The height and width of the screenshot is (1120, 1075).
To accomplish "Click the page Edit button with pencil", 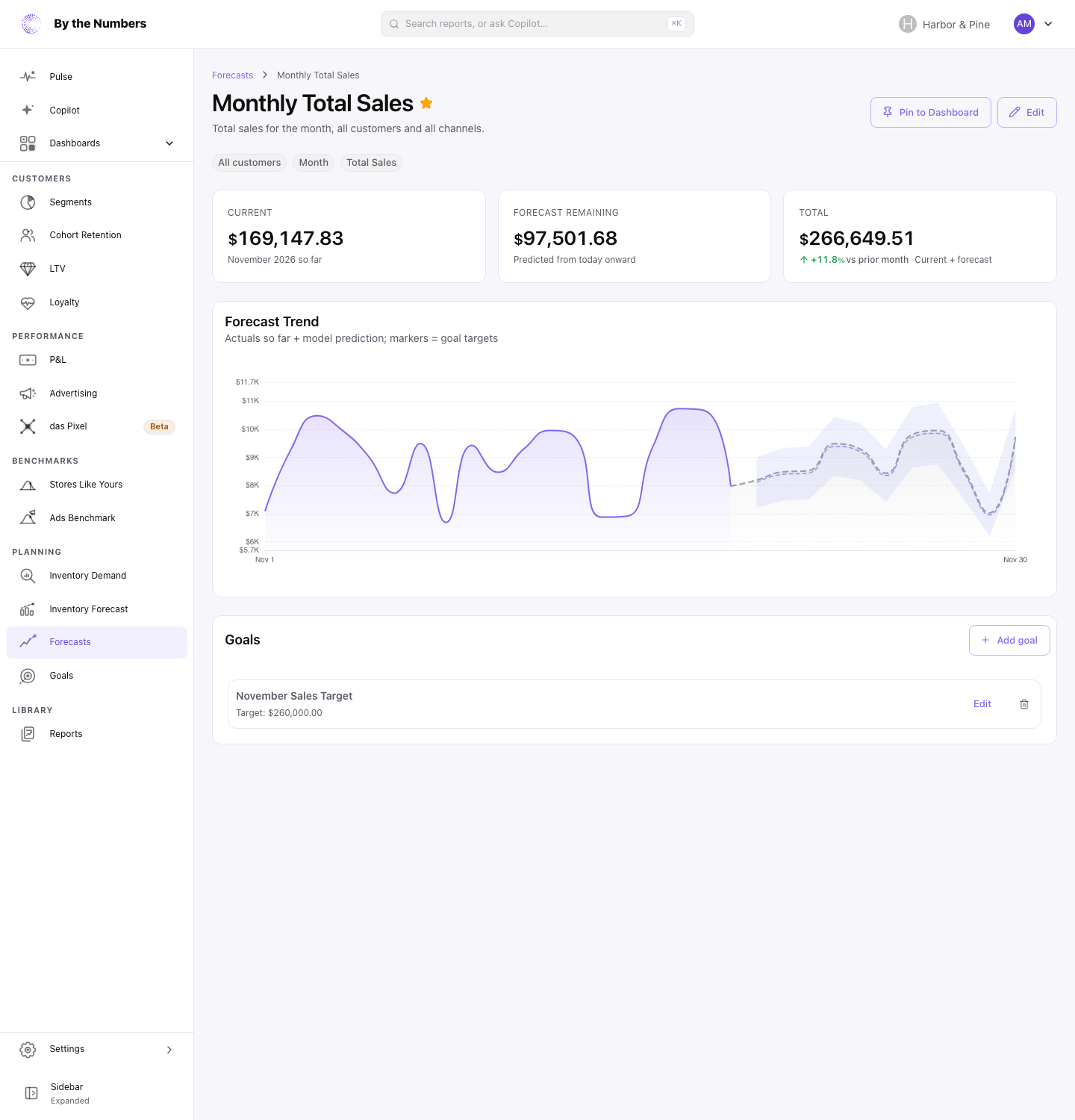I will coord(1027,112).
